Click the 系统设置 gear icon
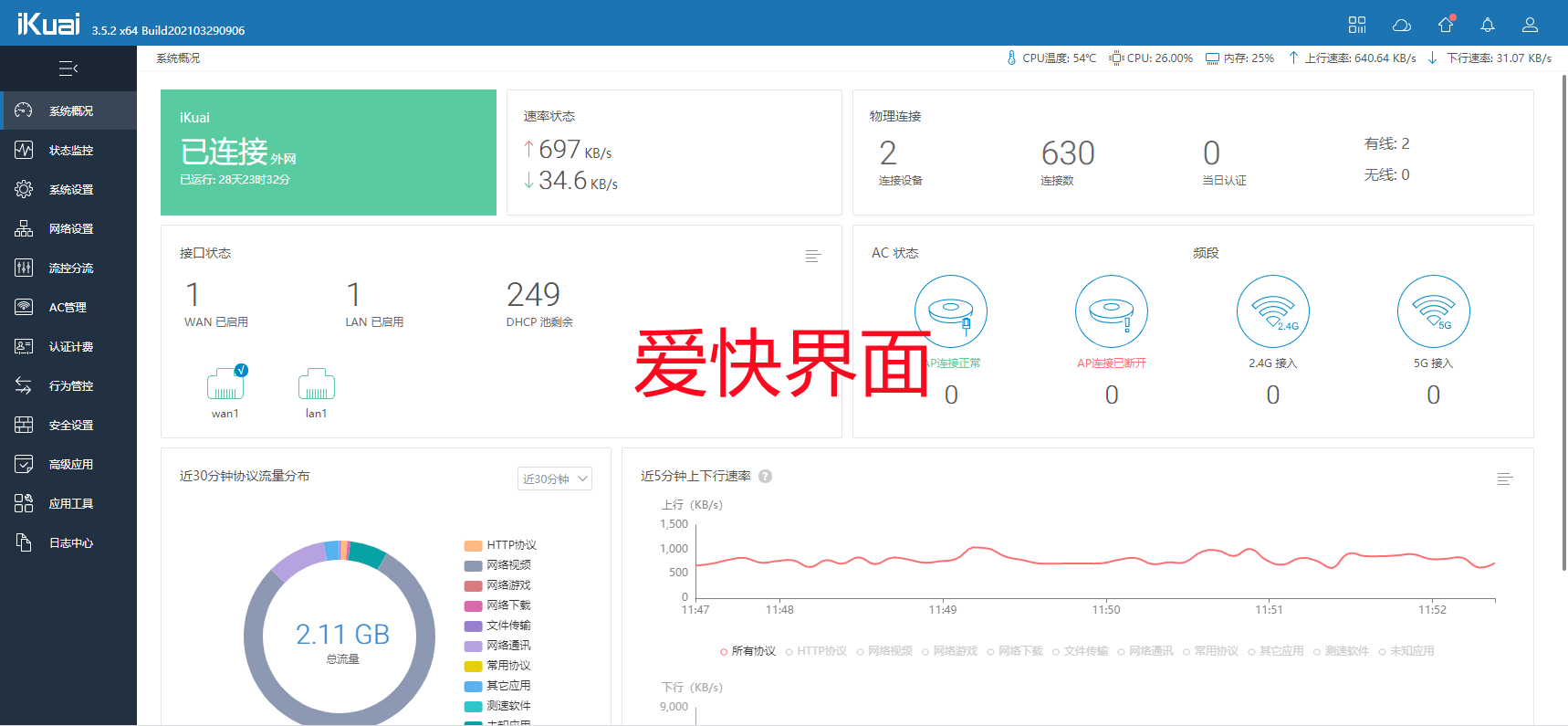 [x=24, y=189]
